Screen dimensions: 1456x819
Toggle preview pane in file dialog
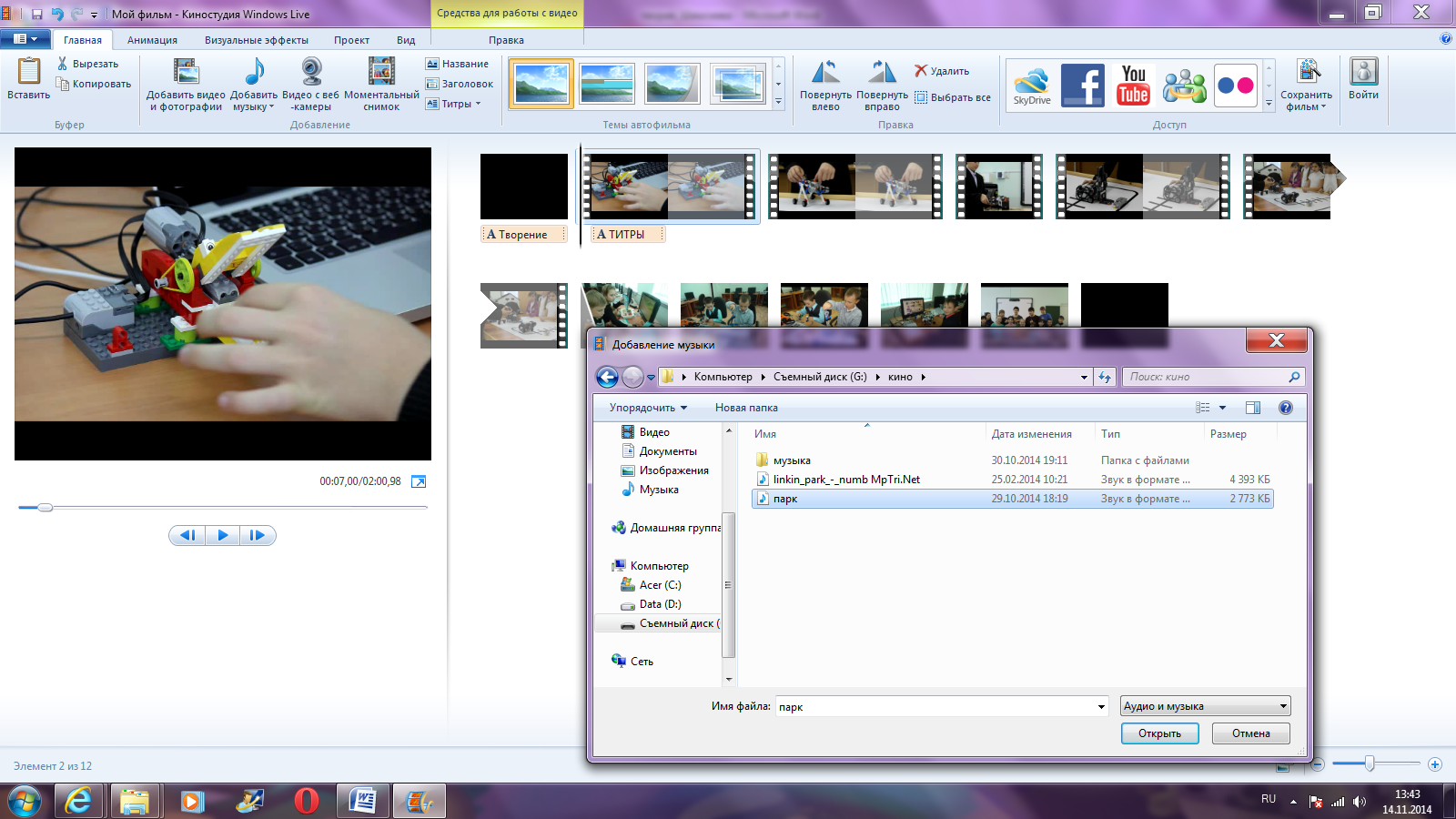coord(1253,408)
